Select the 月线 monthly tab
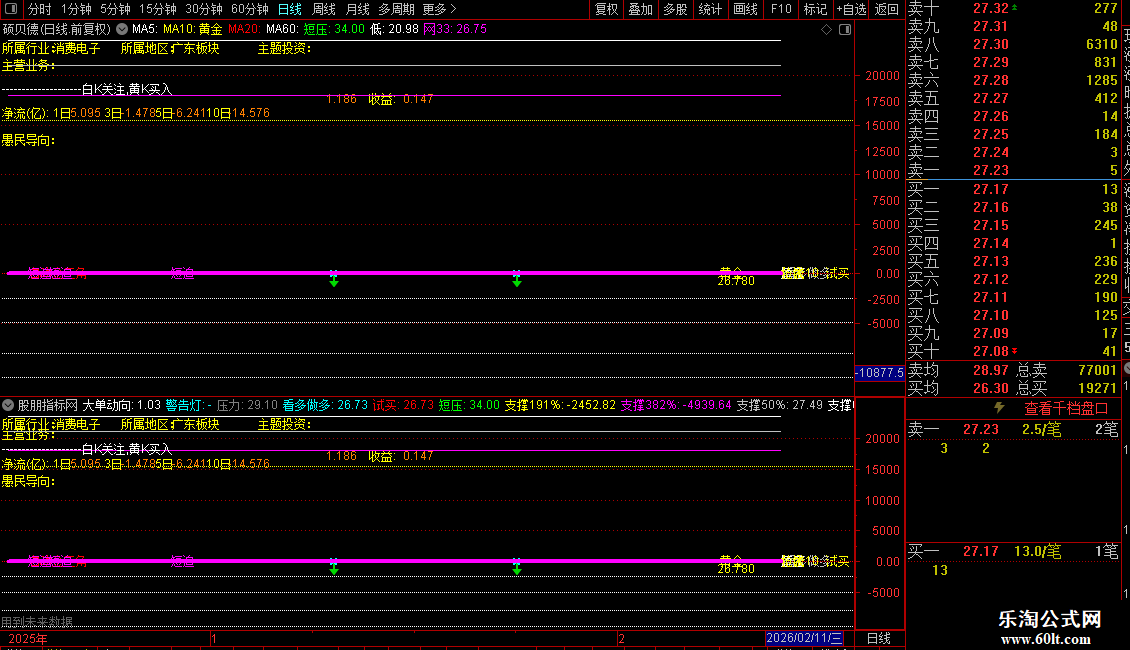 click(x=357, y=9)
